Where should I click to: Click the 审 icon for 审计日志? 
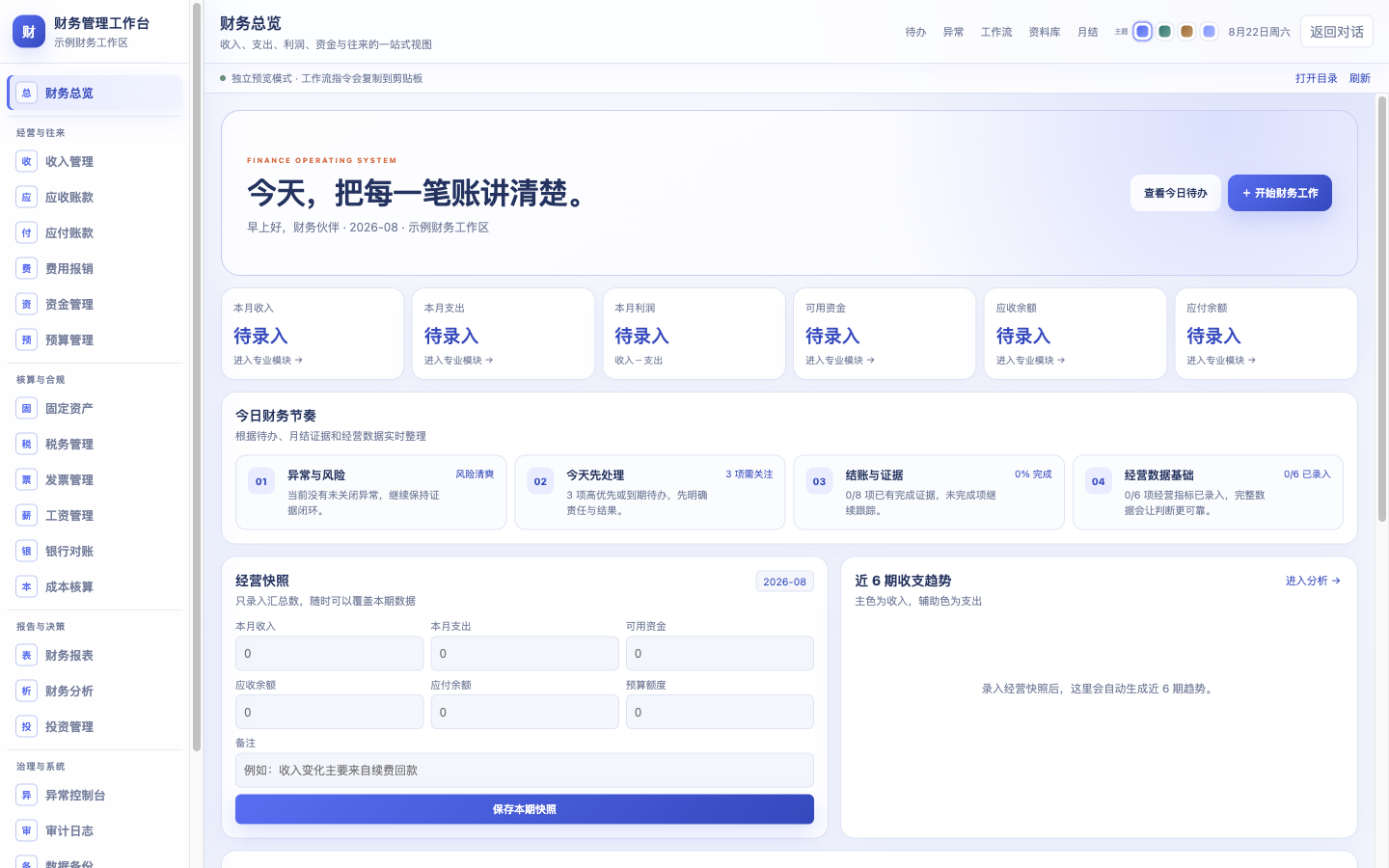[x=26, y=831]
